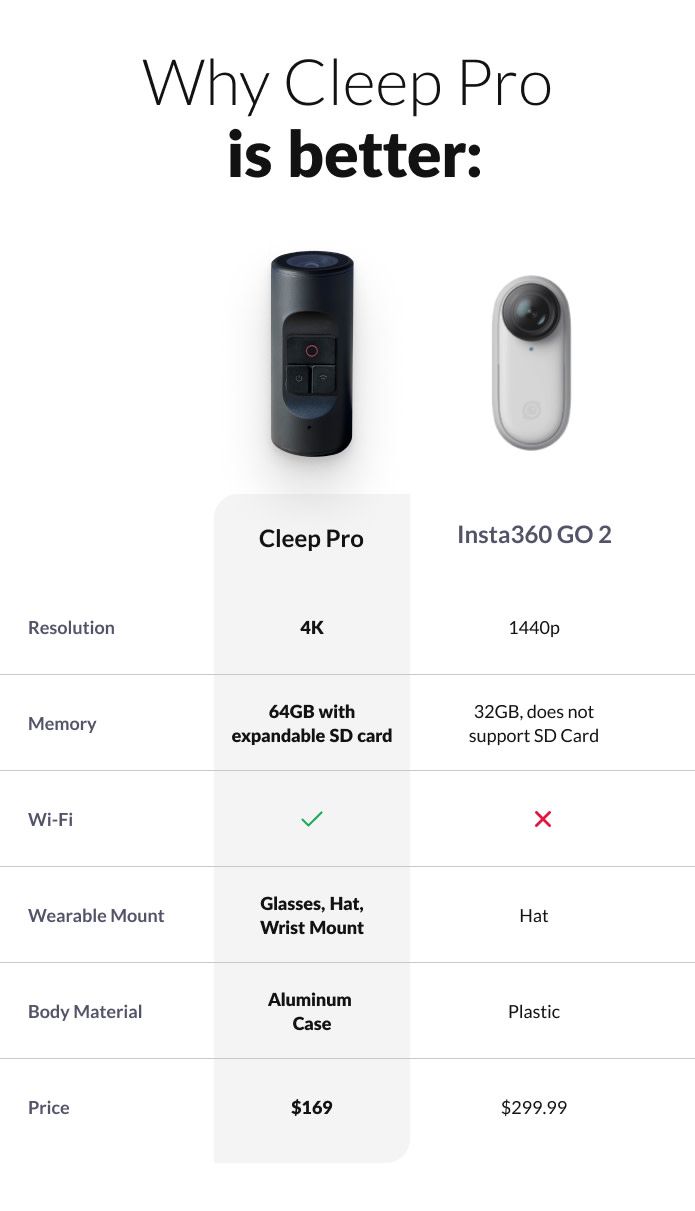Click the Wearable Mount row label
This screenshot has height=1211, width=695.
(x=96, y=916)
